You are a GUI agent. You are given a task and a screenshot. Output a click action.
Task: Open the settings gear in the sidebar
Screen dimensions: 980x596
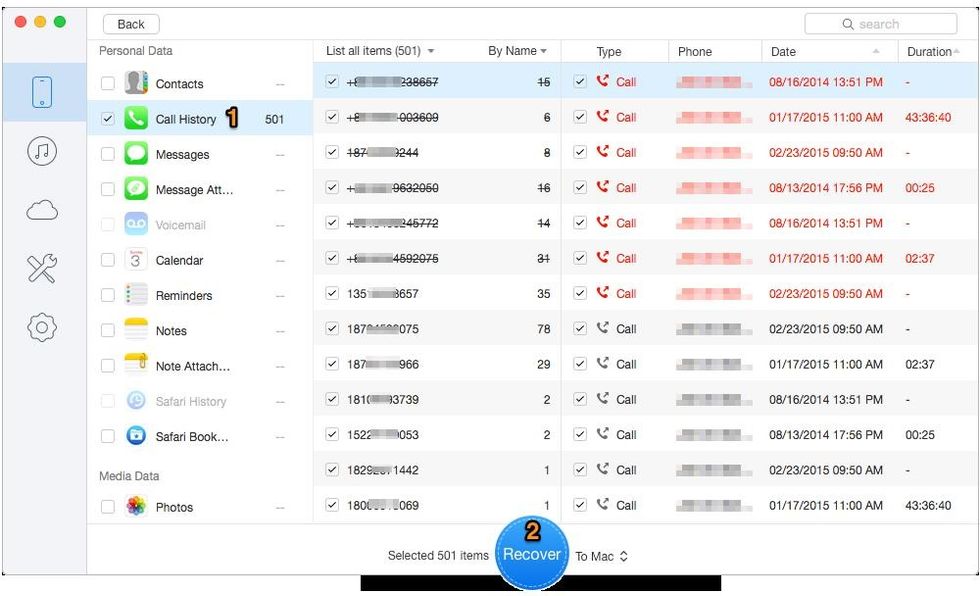coord(42,327)
